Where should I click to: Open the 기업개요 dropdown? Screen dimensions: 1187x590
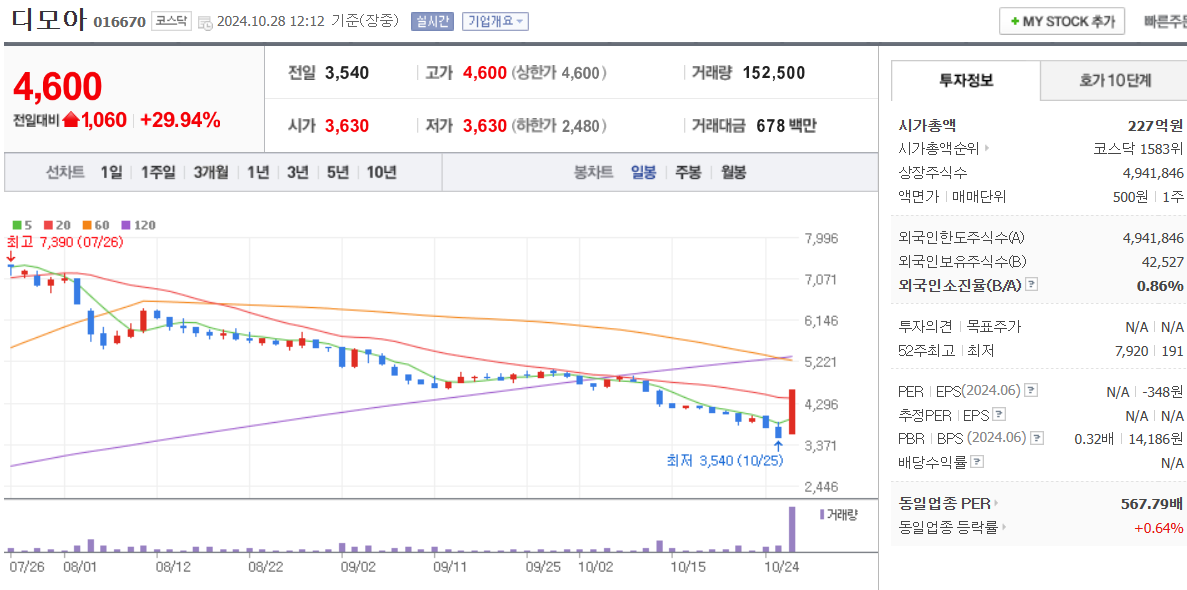pos(495,22)
